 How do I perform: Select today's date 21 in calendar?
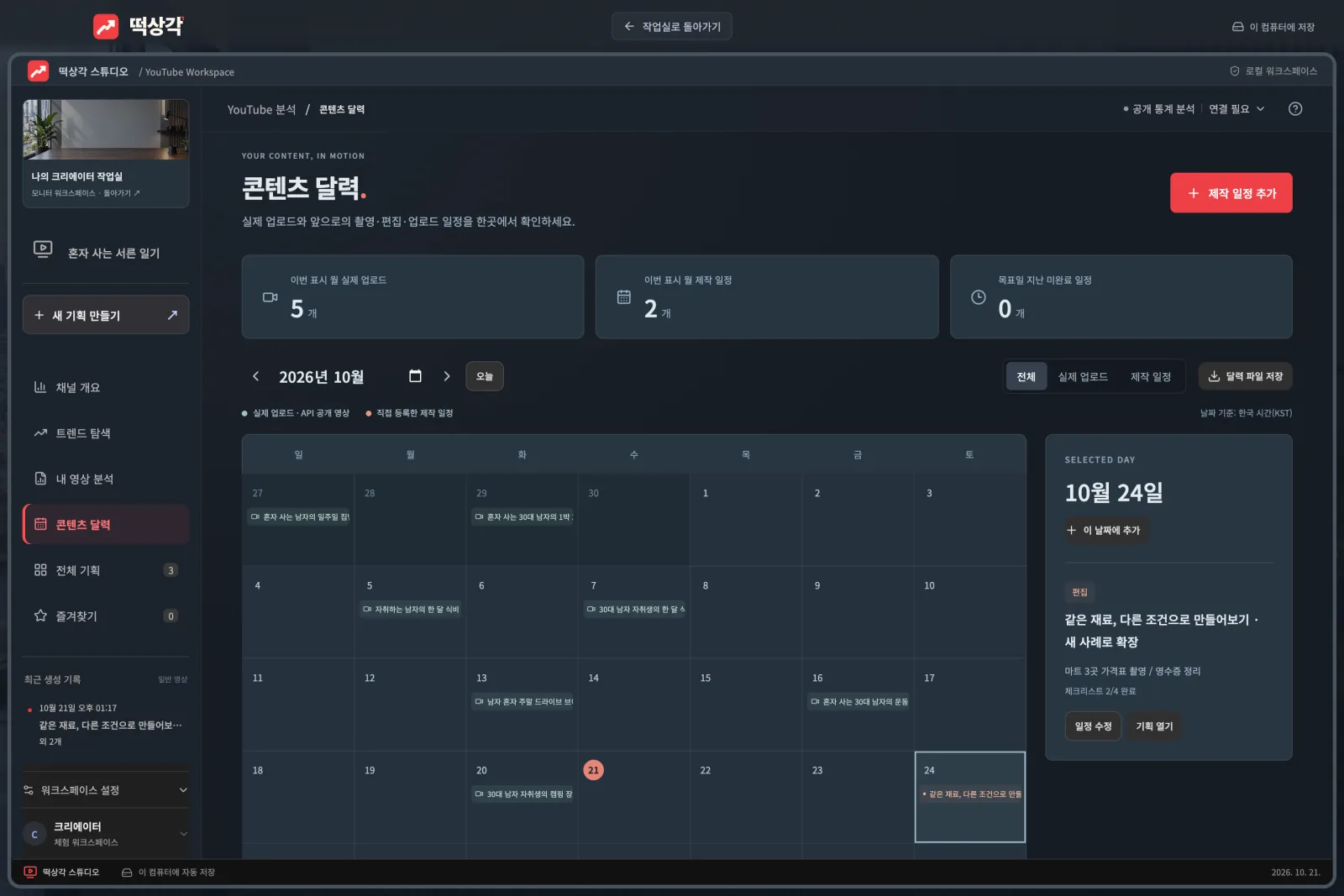pos(593,770)
